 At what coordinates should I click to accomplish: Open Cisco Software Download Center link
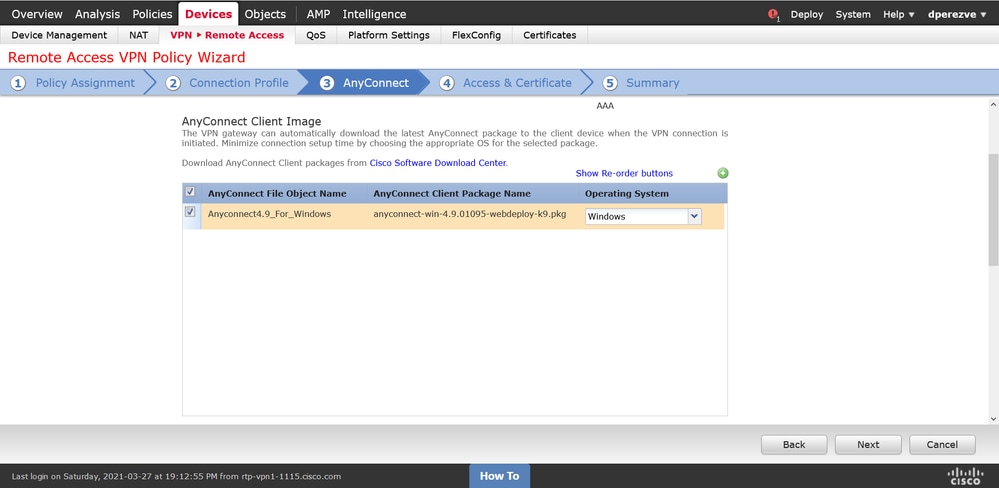[x=438, y=163]
